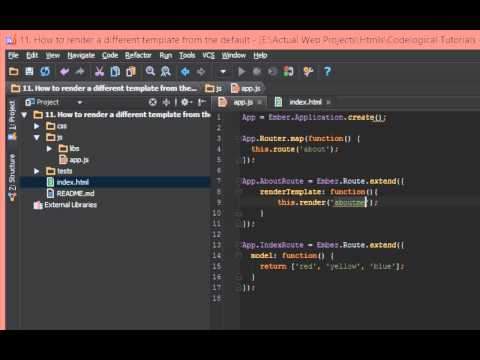Click the Collapse All icon in Project panel
Screen dimensions: 480x360
tap(166, 102)
